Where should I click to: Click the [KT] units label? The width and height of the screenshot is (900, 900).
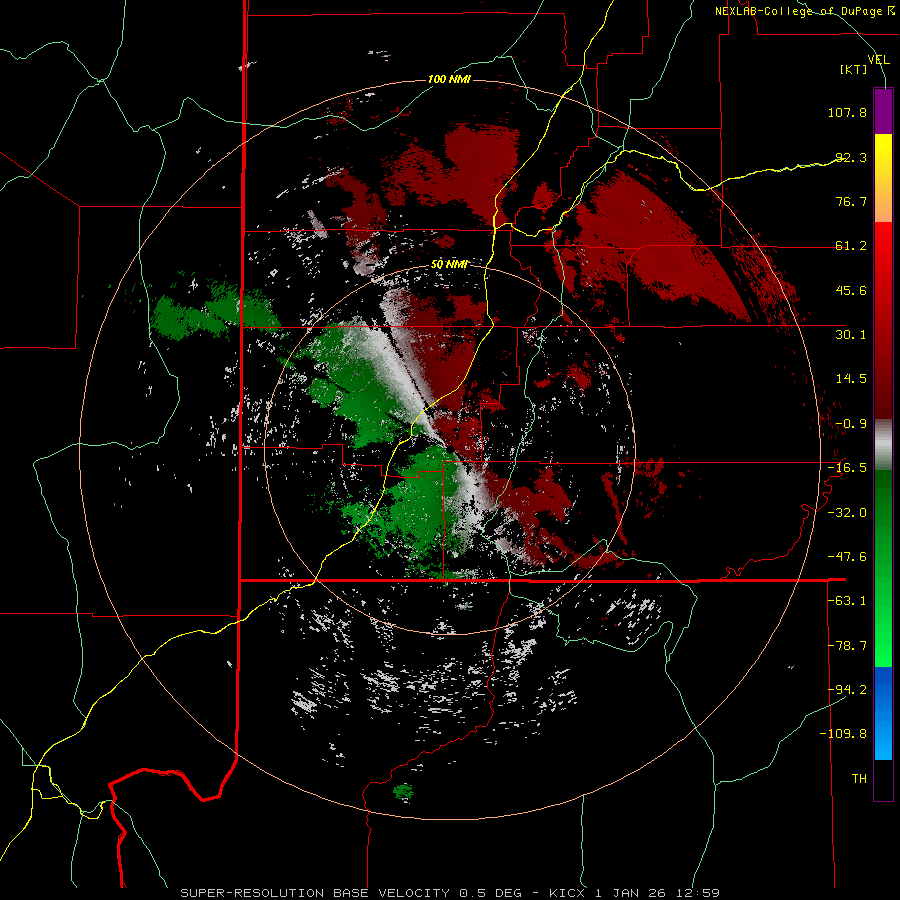(x=854, y=69)
